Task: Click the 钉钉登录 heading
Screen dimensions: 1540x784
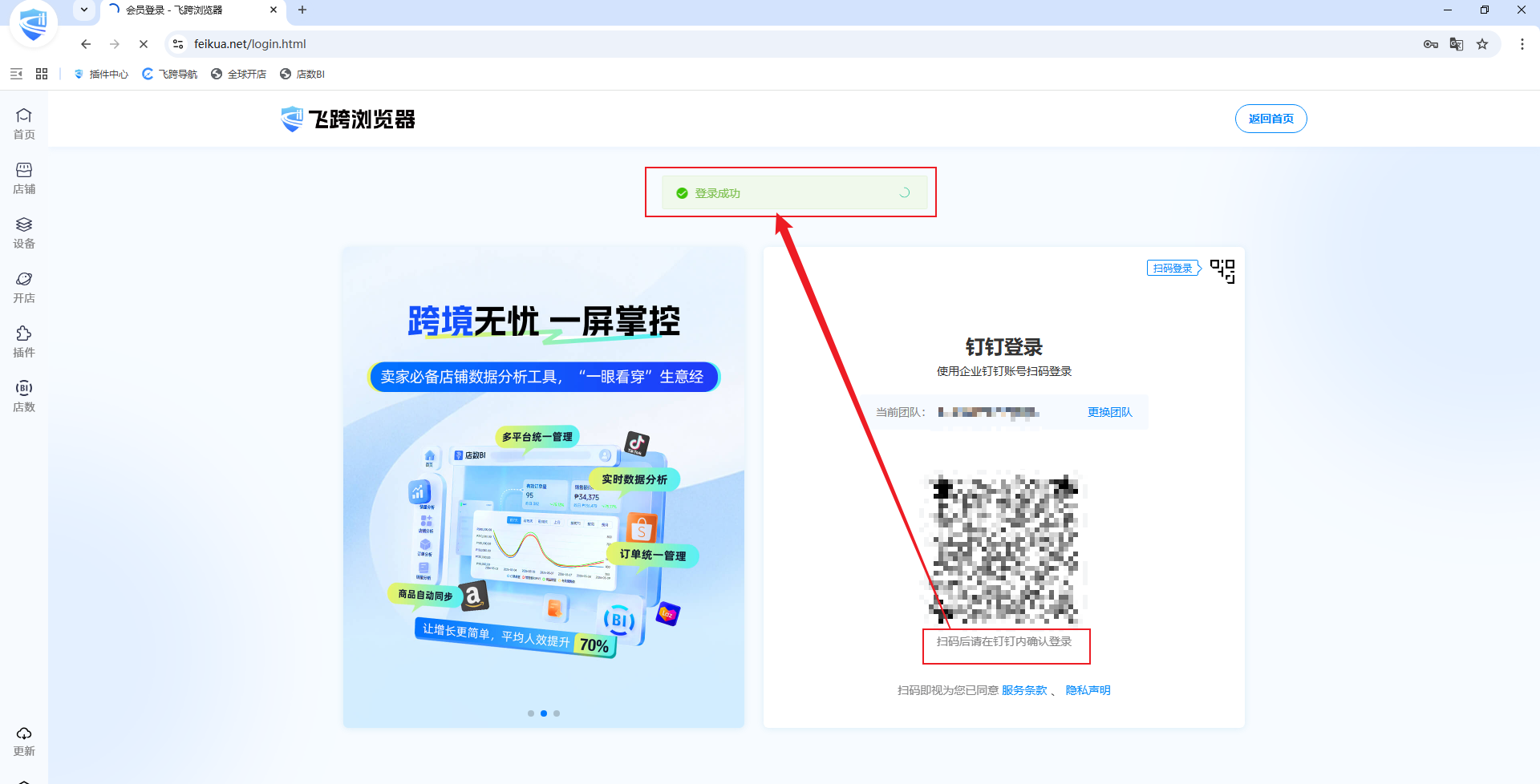Action: (1004, 347)
